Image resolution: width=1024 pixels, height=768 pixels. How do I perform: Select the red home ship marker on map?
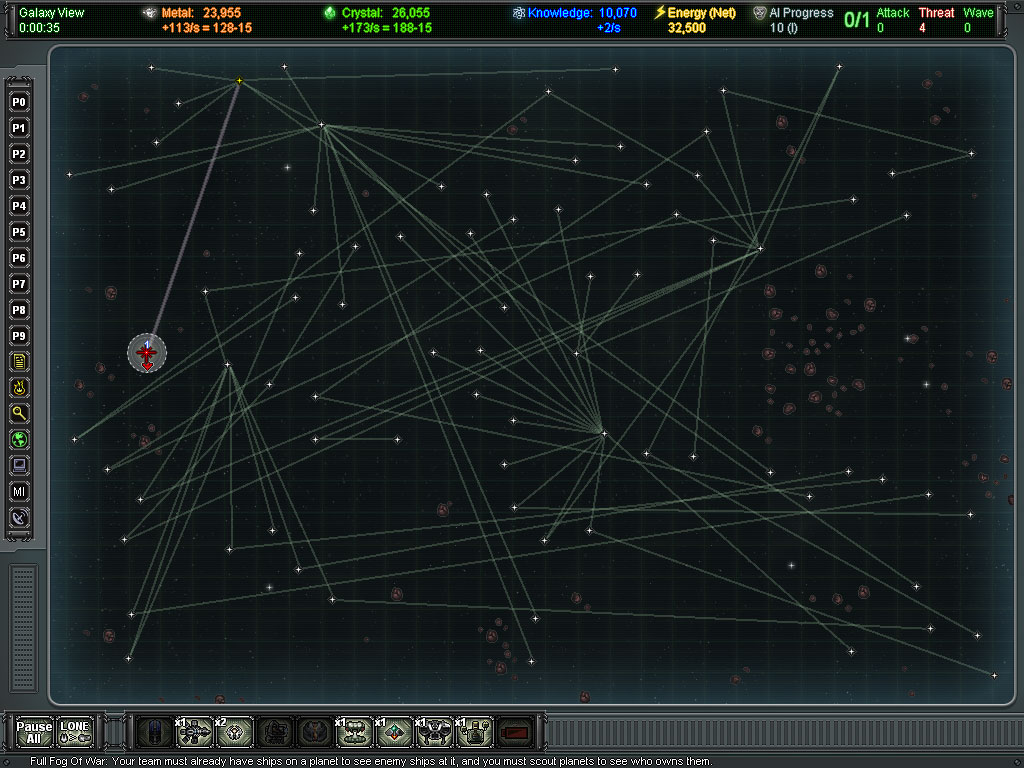tap(147, 353)
